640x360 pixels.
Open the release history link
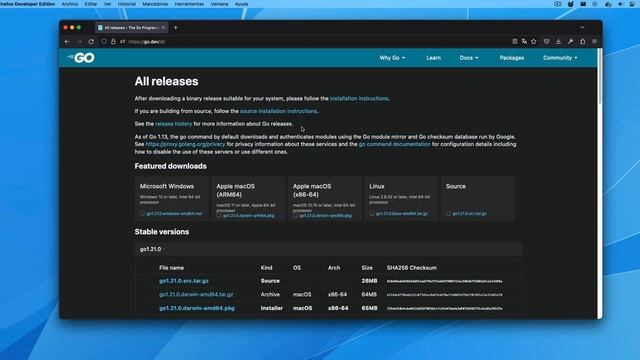[173, 124]
